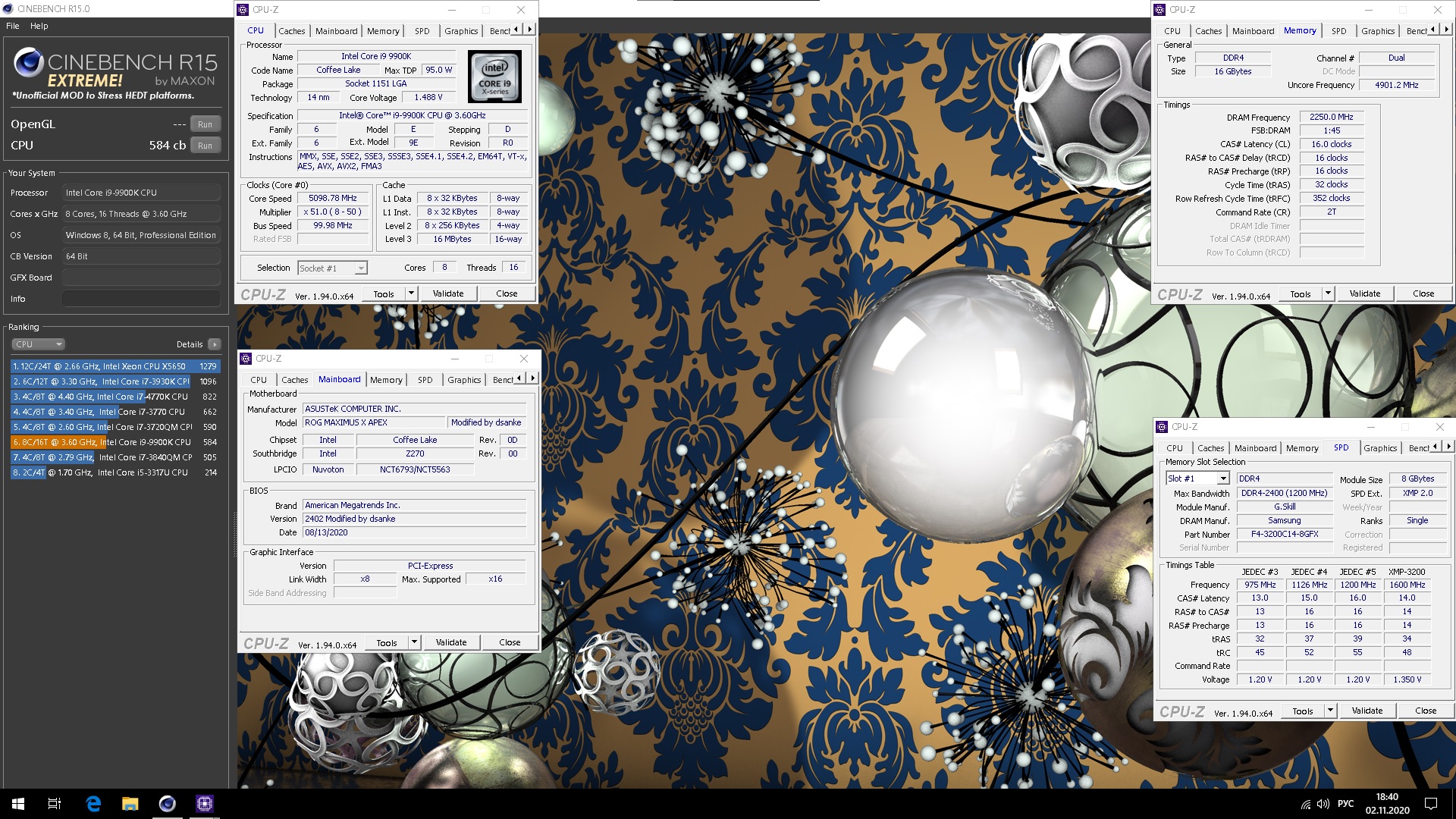Open File Explorer from the taskbar
The height and width of the screenshot is (819, 1456).
pos(130,804)
